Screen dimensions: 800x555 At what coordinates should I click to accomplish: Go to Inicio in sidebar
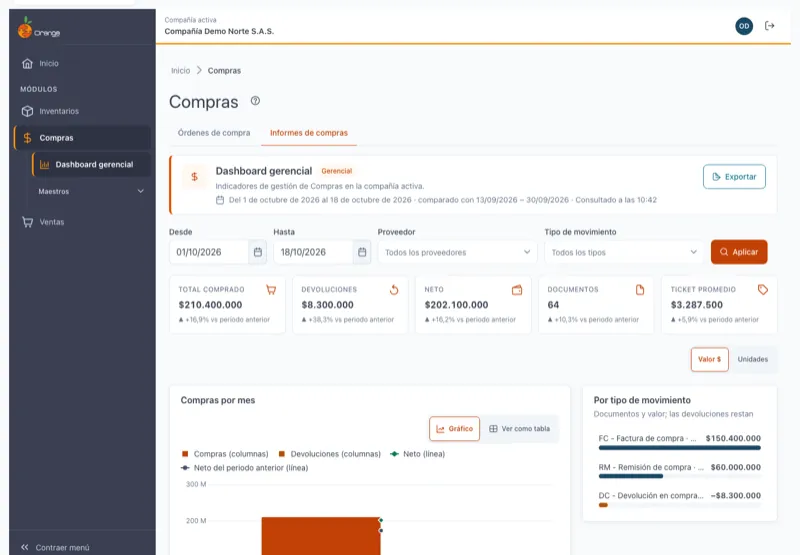click(x=82, y=64)
